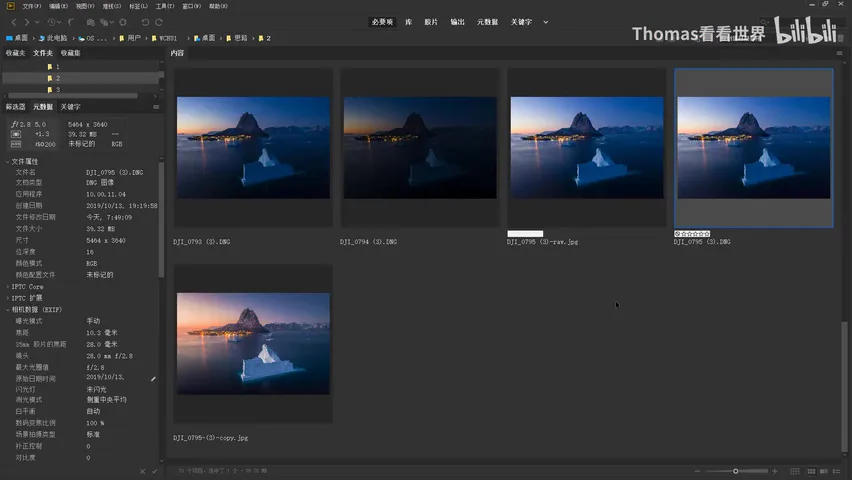Open the 堆栈(S) menu
Screen dimensions: 852x480
pos(112,6)
